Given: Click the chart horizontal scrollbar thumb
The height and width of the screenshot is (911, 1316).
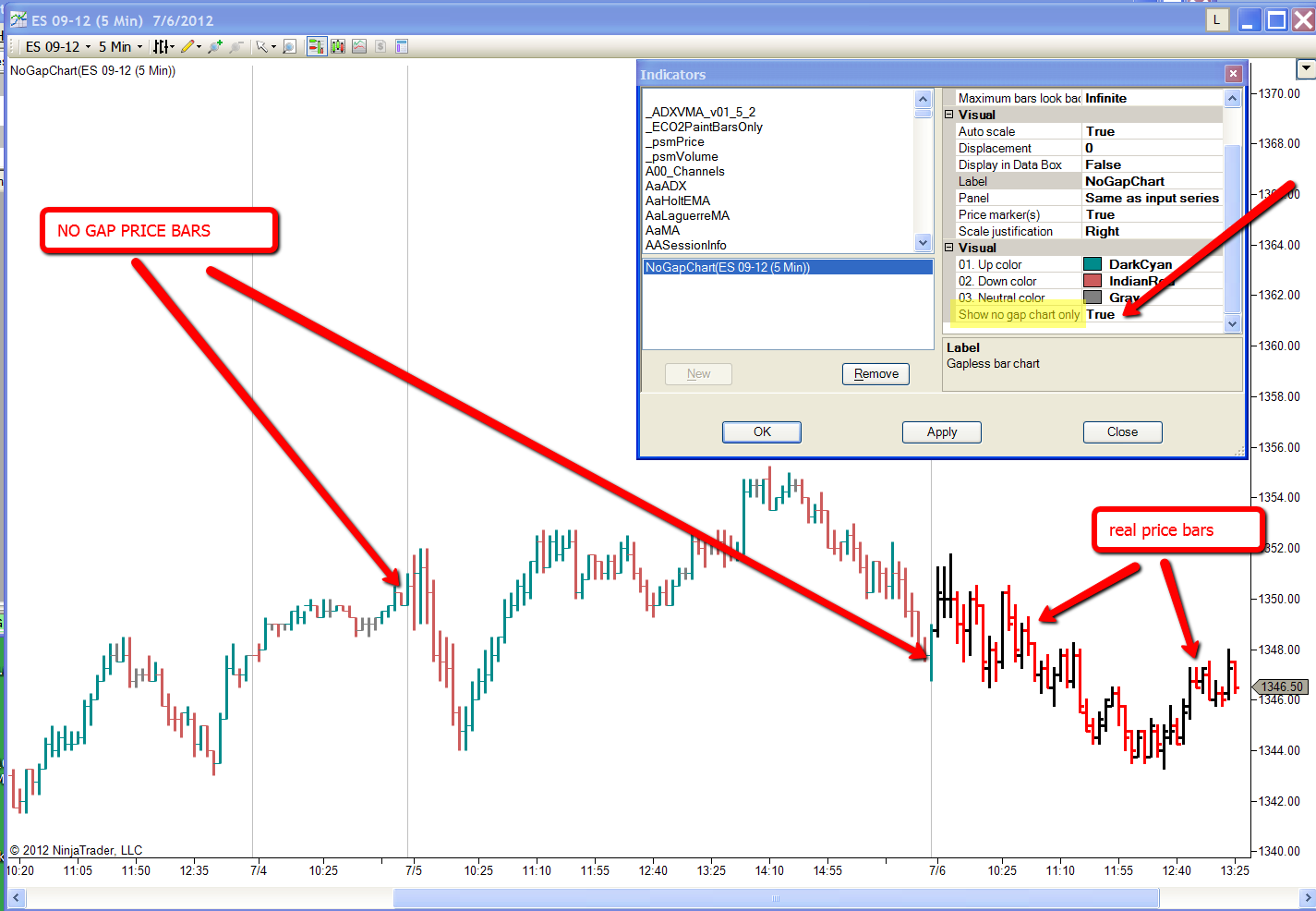Looking at the screenshot, I should coord(776,898).
